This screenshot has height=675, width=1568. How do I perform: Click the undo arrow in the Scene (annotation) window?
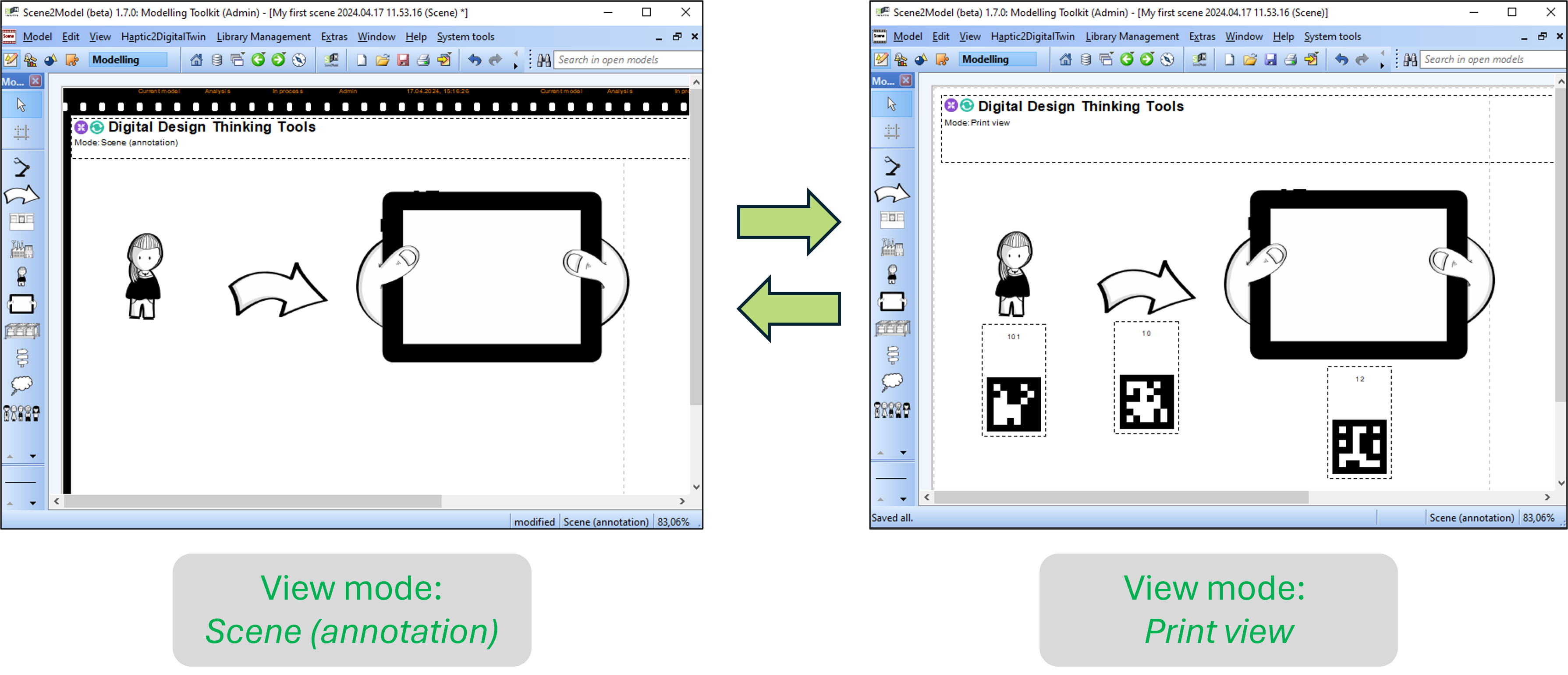[475, 60]
